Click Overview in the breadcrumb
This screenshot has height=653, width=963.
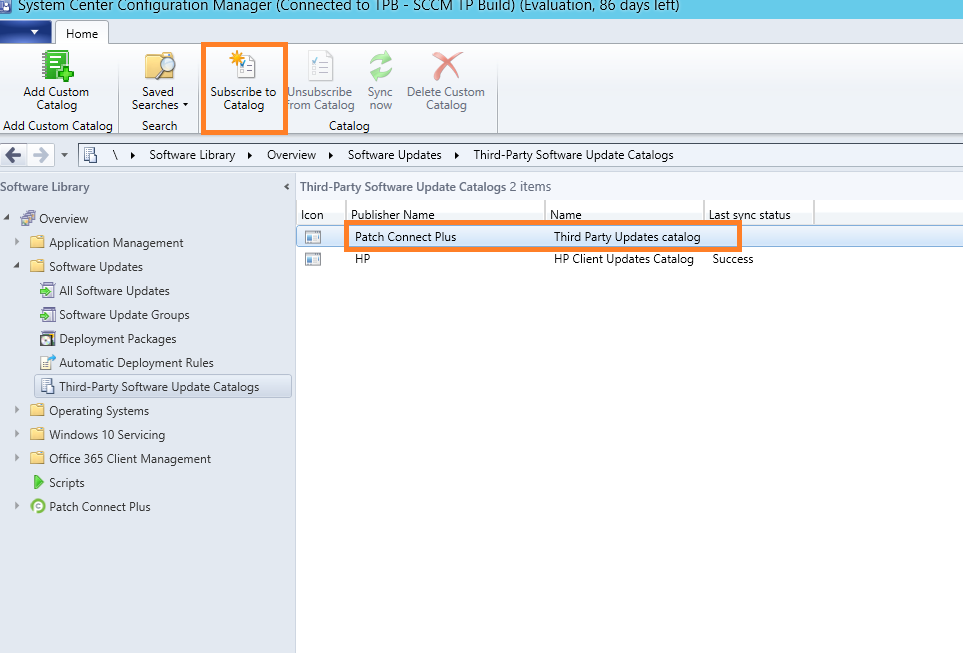pyautogui.click(x=291, y=155)
